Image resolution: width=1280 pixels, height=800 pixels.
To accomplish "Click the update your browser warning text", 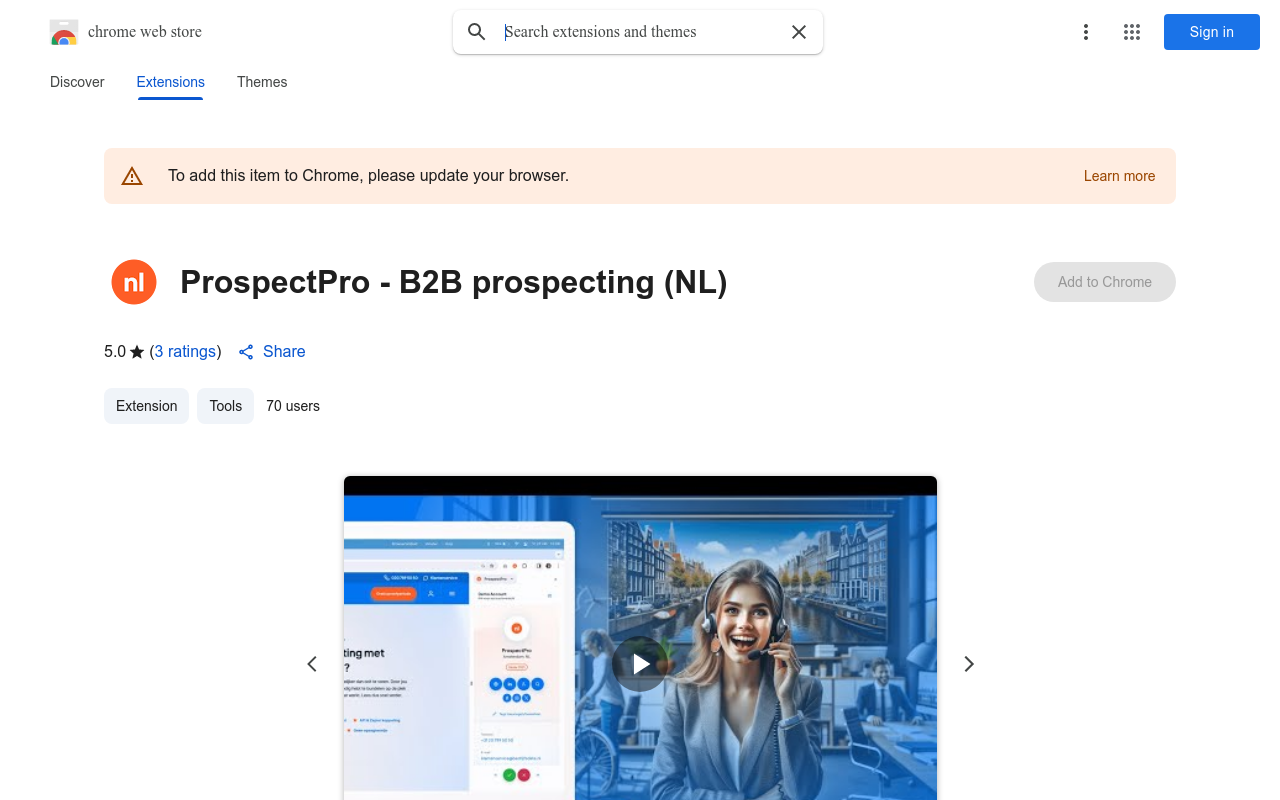I will 368,176.
